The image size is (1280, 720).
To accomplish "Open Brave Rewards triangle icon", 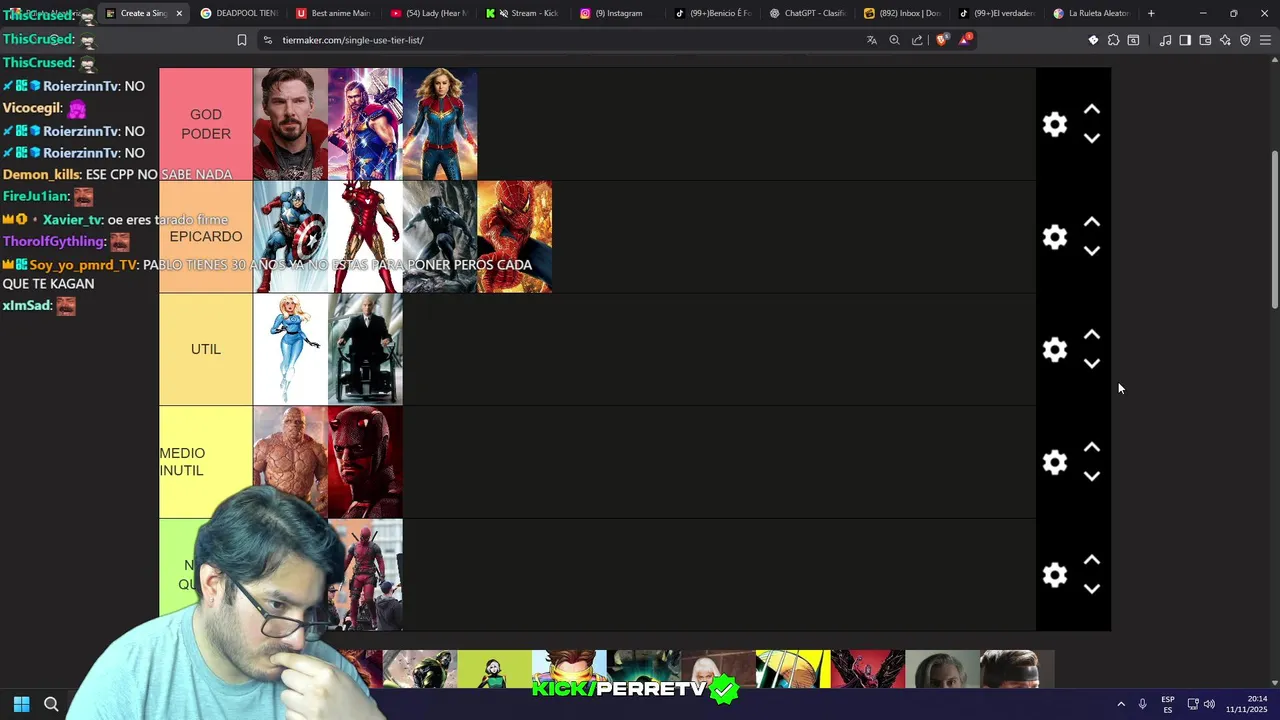I will point(965,40).
